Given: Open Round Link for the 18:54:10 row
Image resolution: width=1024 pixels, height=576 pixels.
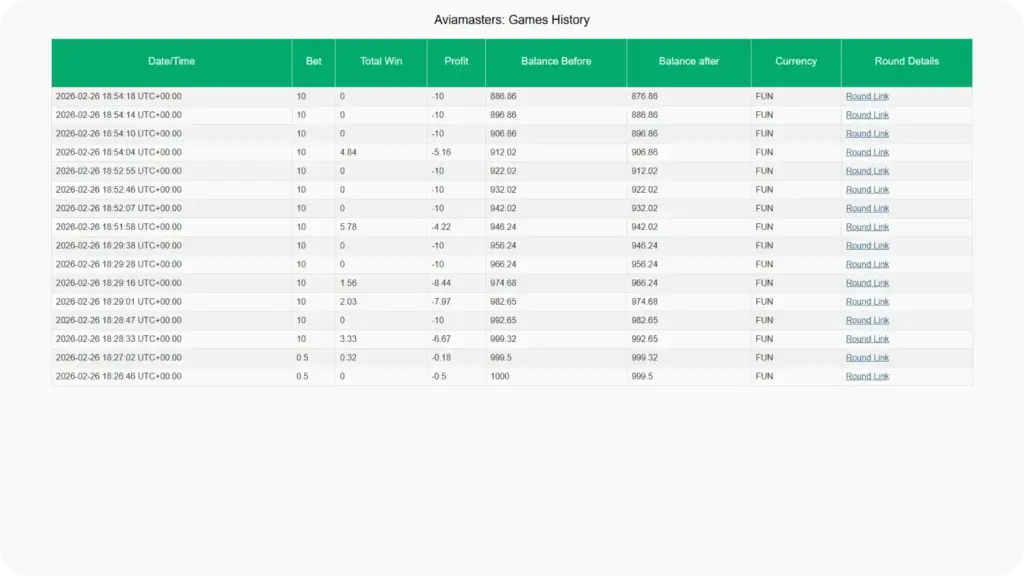Looking at the screenshot, I should (867, 133).
